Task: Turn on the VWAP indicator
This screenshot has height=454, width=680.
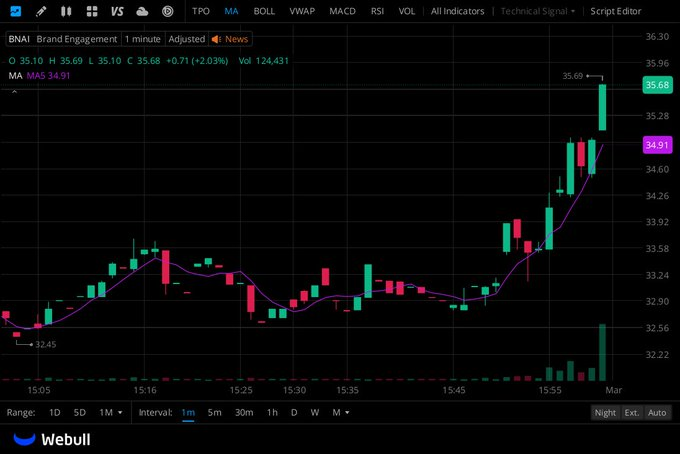Action: [x=302, y=11]
